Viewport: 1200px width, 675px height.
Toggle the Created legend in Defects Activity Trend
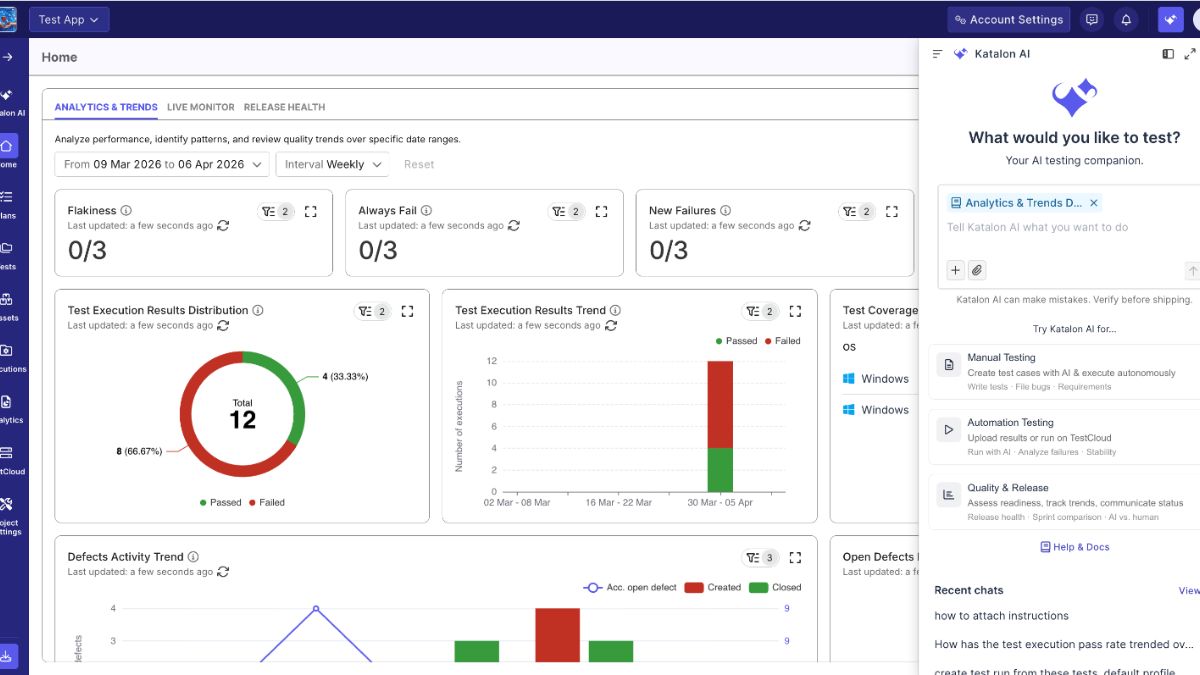click(713, 588)
